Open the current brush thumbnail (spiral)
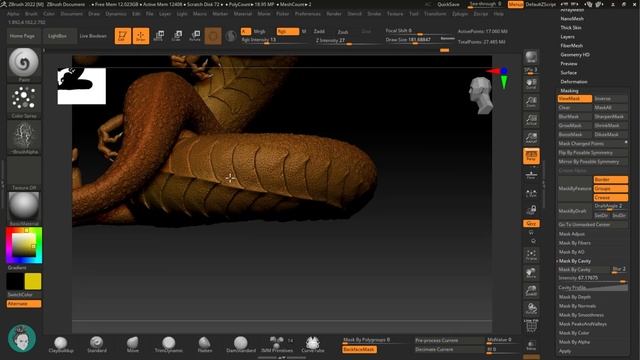This screenshot has width=640, height=360. tap(24, 63)
